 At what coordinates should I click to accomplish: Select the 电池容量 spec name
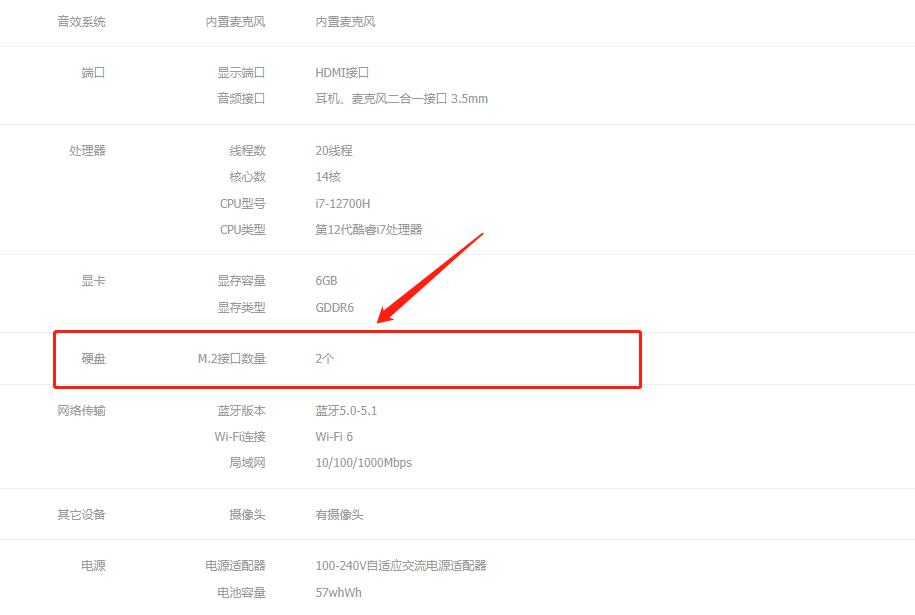pyautogui.click(x=241, y=592)
